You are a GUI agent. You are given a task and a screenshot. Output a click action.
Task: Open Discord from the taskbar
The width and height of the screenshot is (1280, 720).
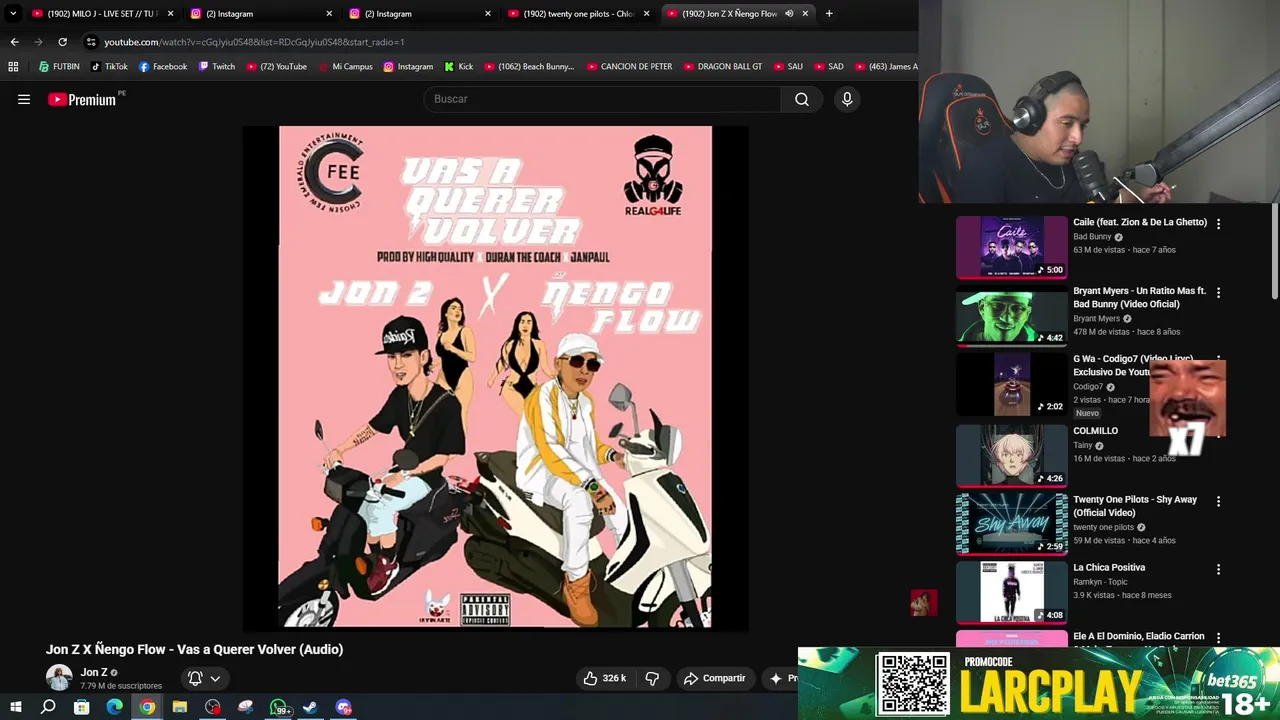pos(344,707)
